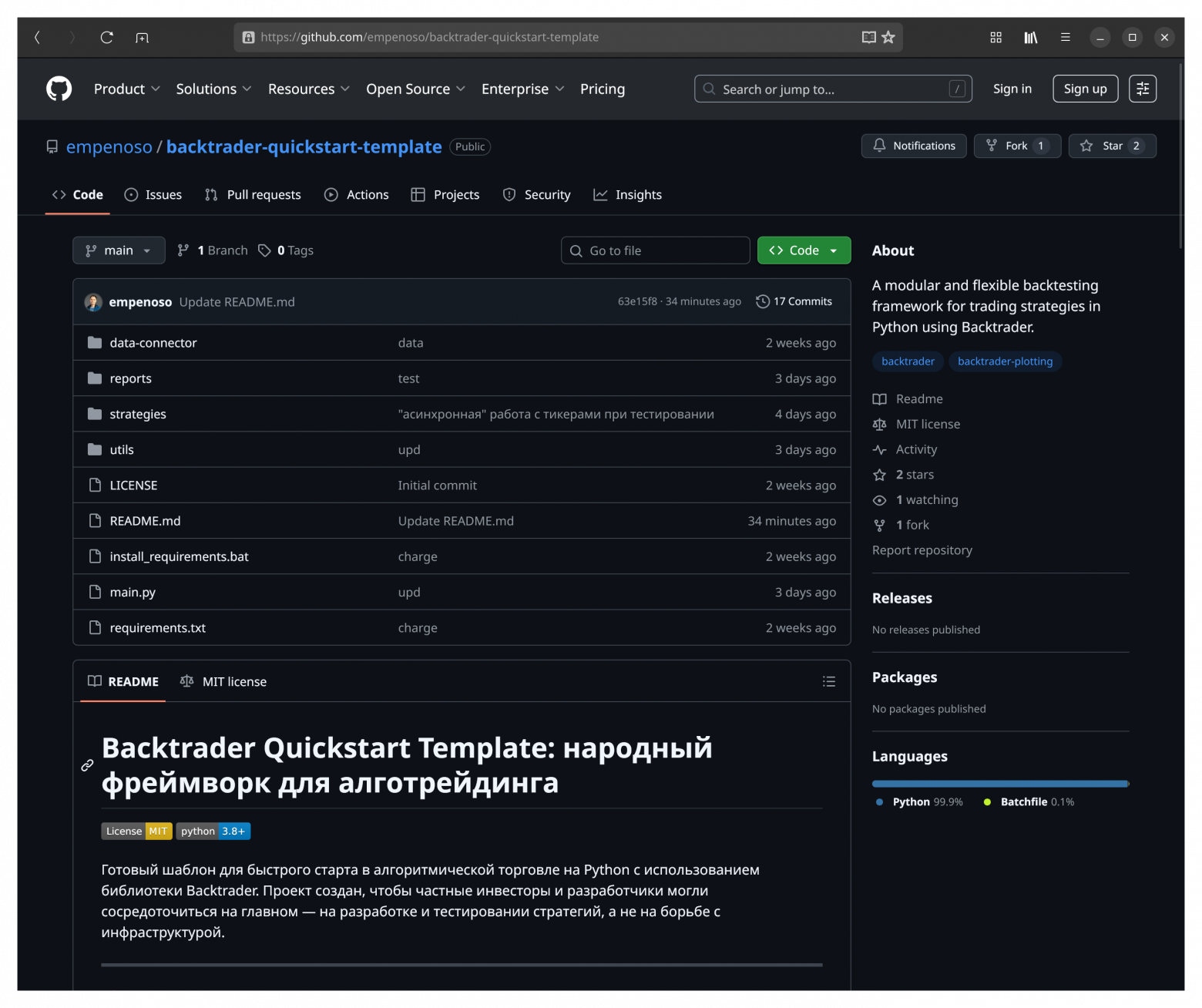Image resolution: width=1202 pixels, height=1008 pixels.
Task: Click the main.py file icon
Action: 95,592
